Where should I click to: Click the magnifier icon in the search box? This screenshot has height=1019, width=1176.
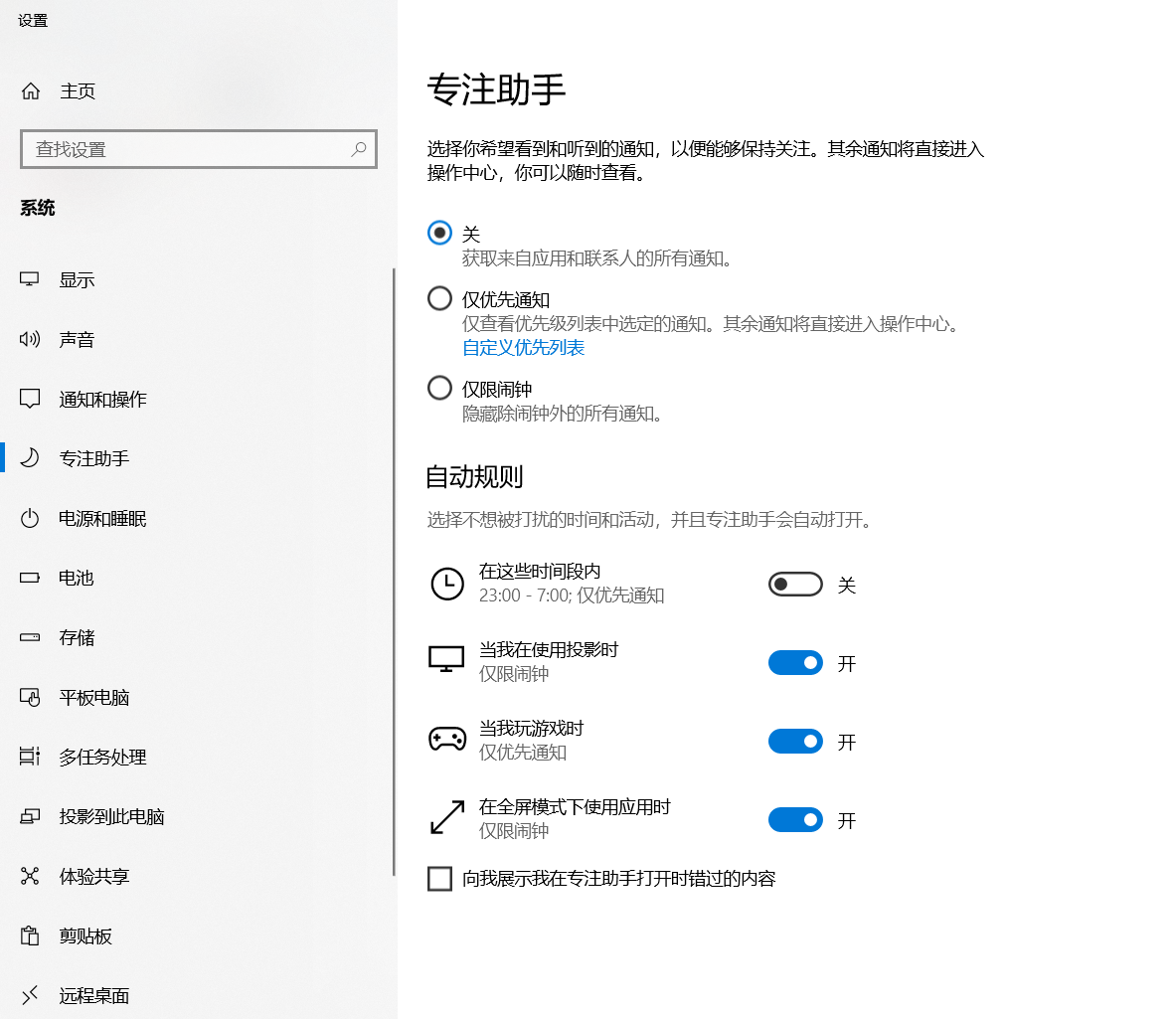click(x=359, y=149)
